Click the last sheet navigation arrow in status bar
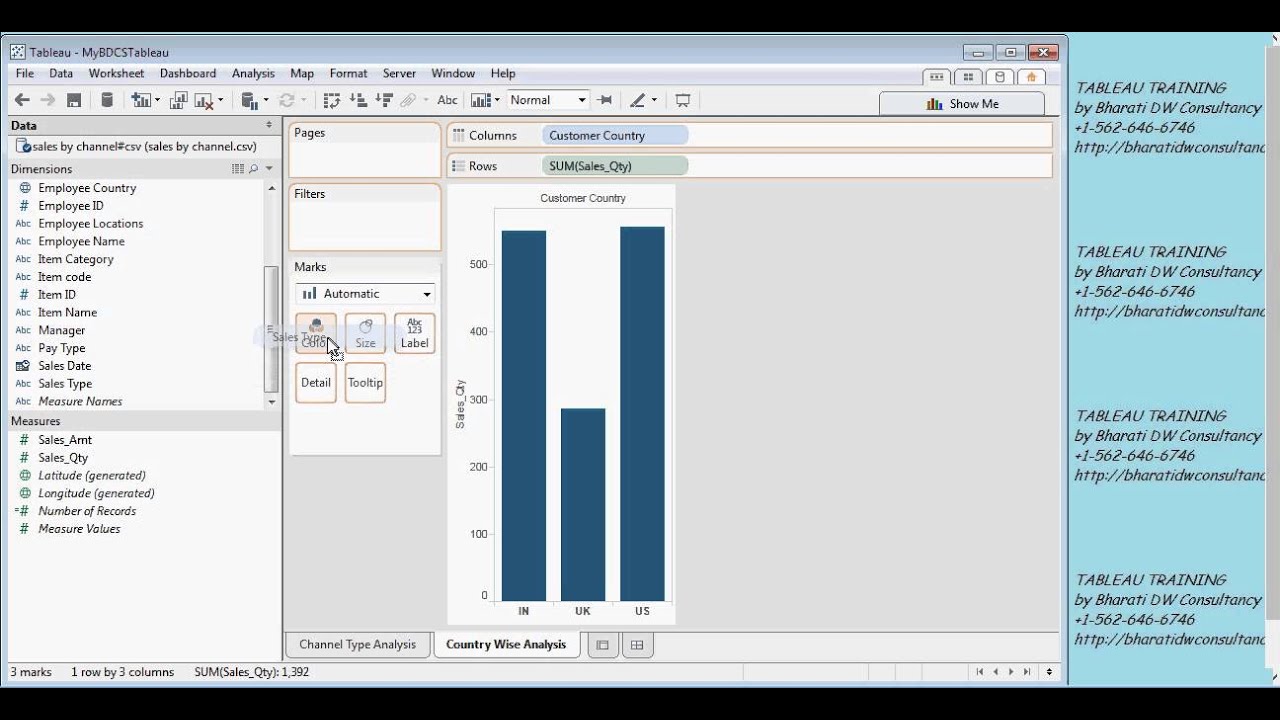The height and width of the screenshot is (720, 1280). pos(1028,672)
